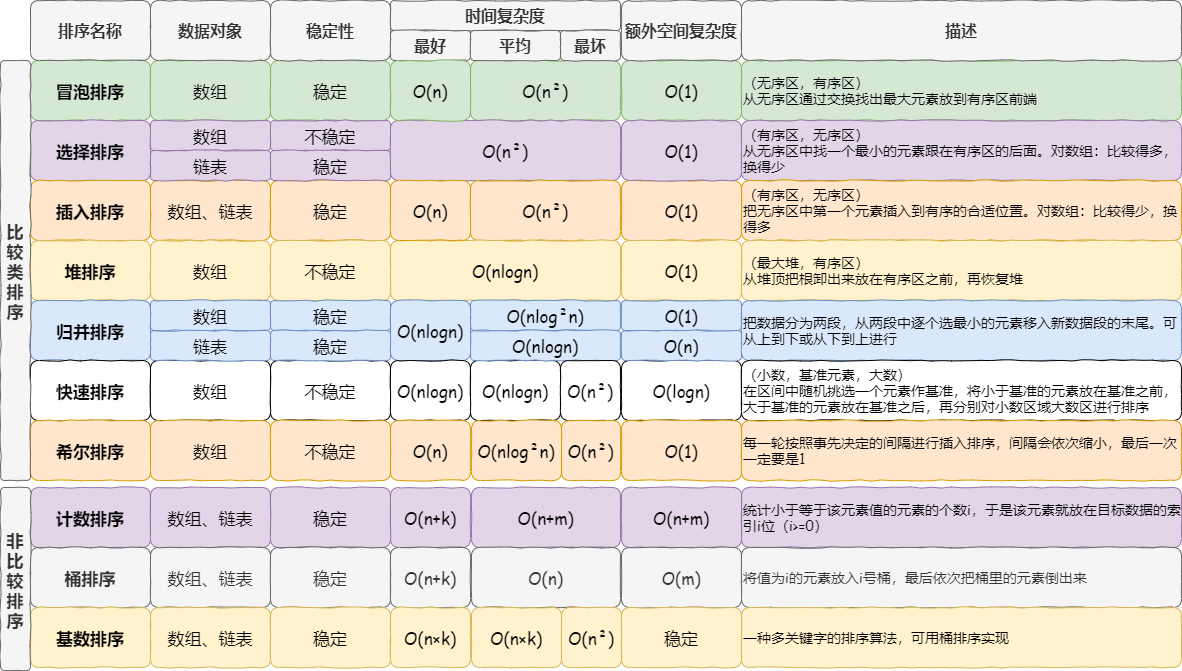Click the 插入排序 name cell

[90, 212]
